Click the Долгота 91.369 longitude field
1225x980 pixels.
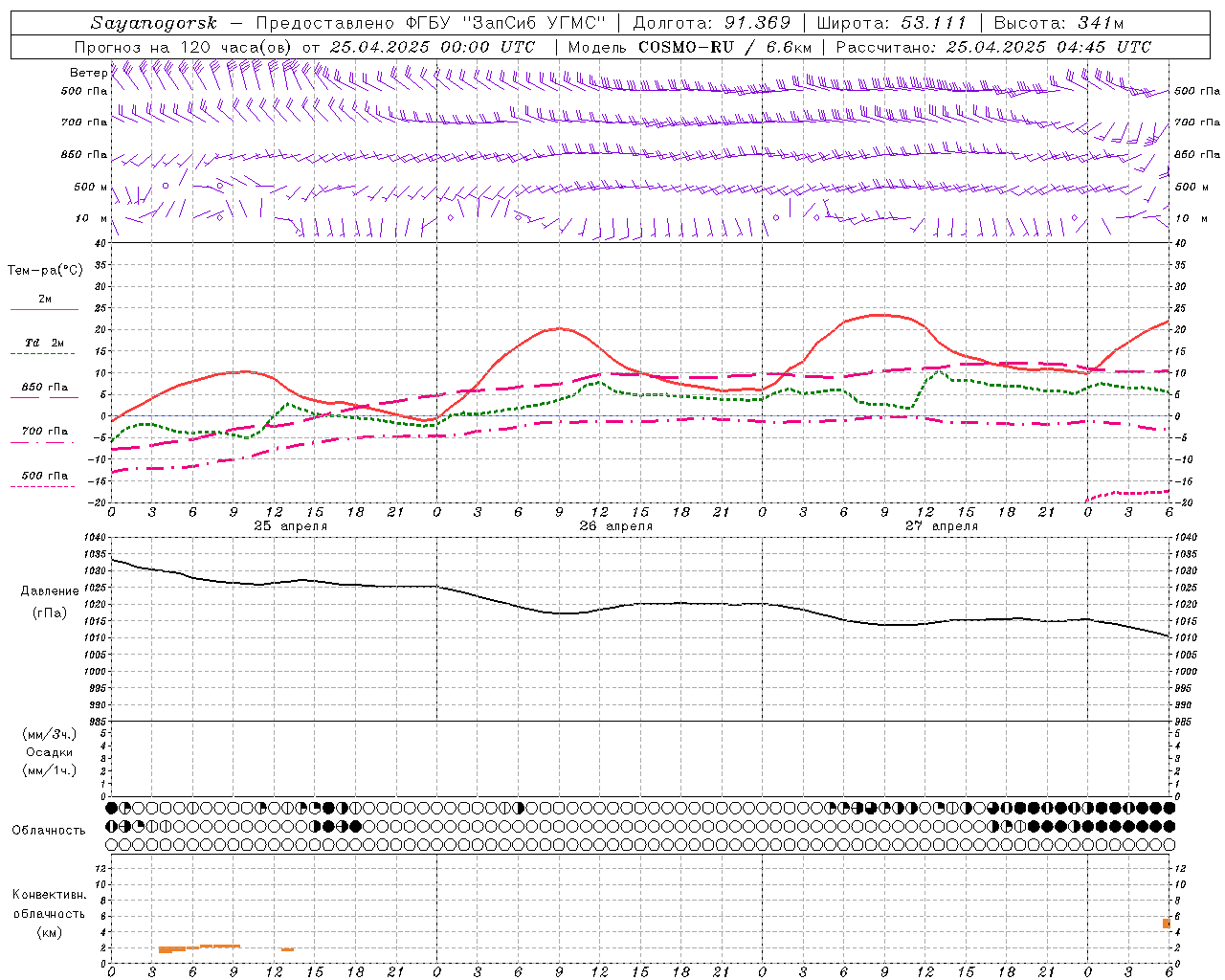[x=712, y=23]
